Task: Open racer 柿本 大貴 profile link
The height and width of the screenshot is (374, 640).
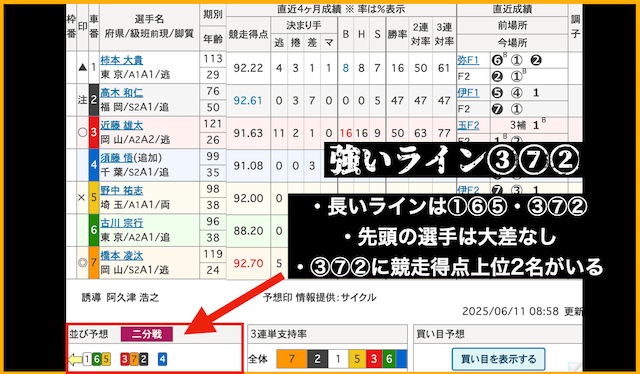Action: (x=122, y=60)
